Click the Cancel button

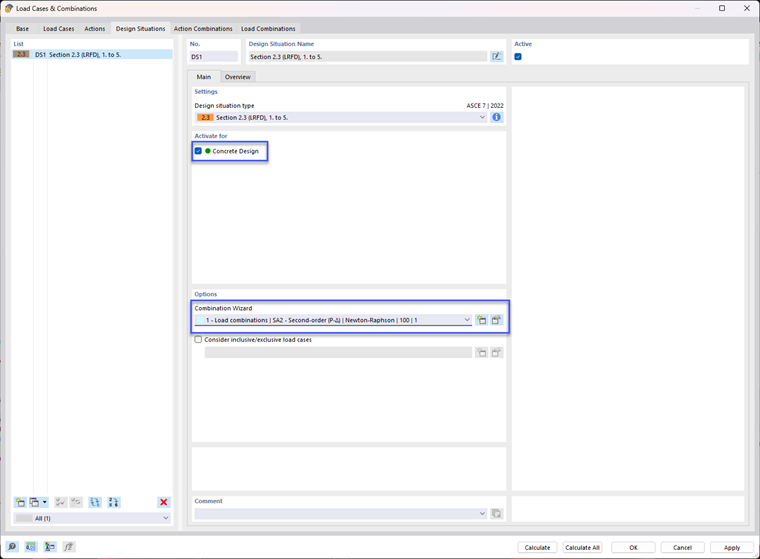tap(682, 547)
